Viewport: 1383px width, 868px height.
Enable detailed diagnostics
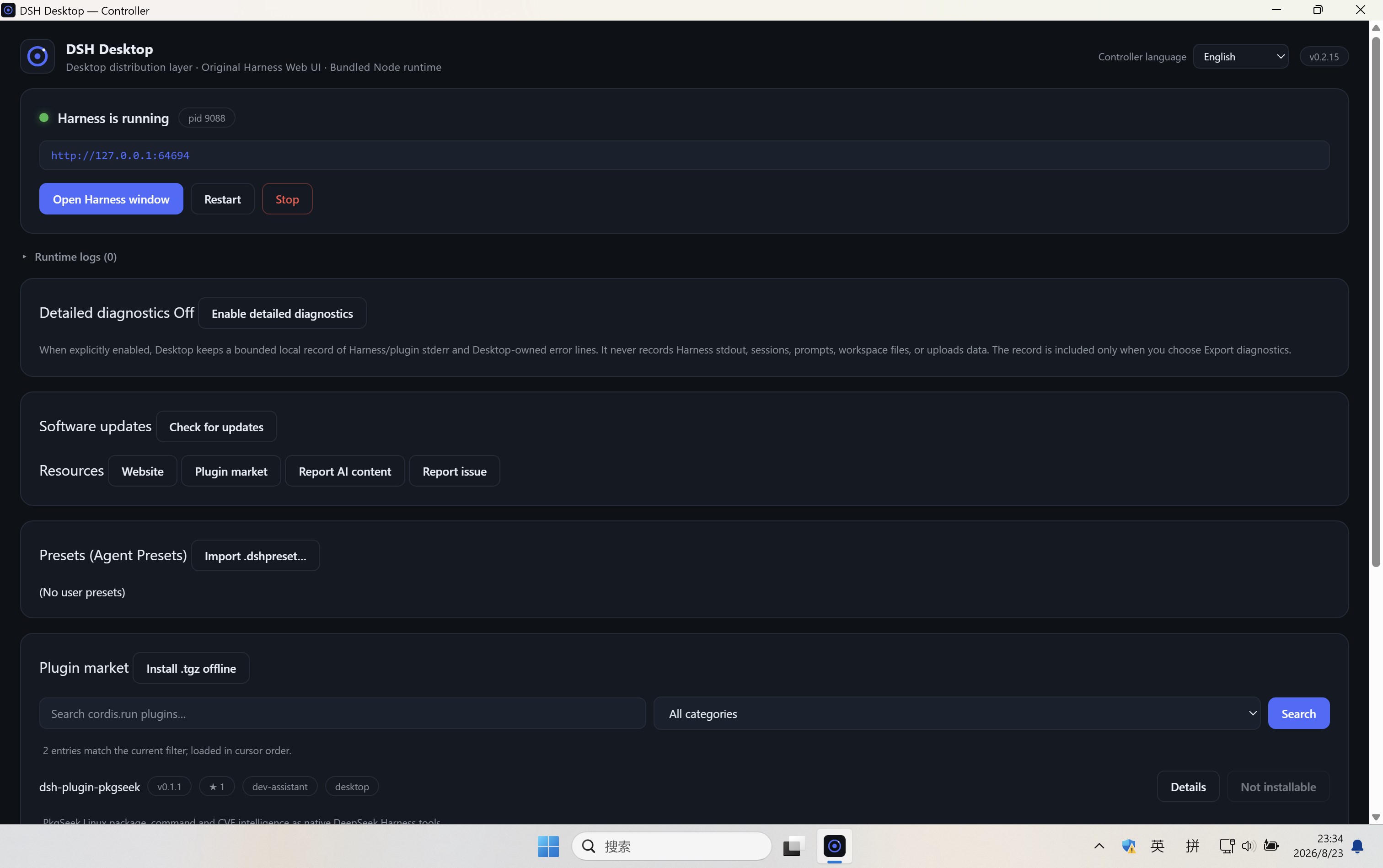283,313
